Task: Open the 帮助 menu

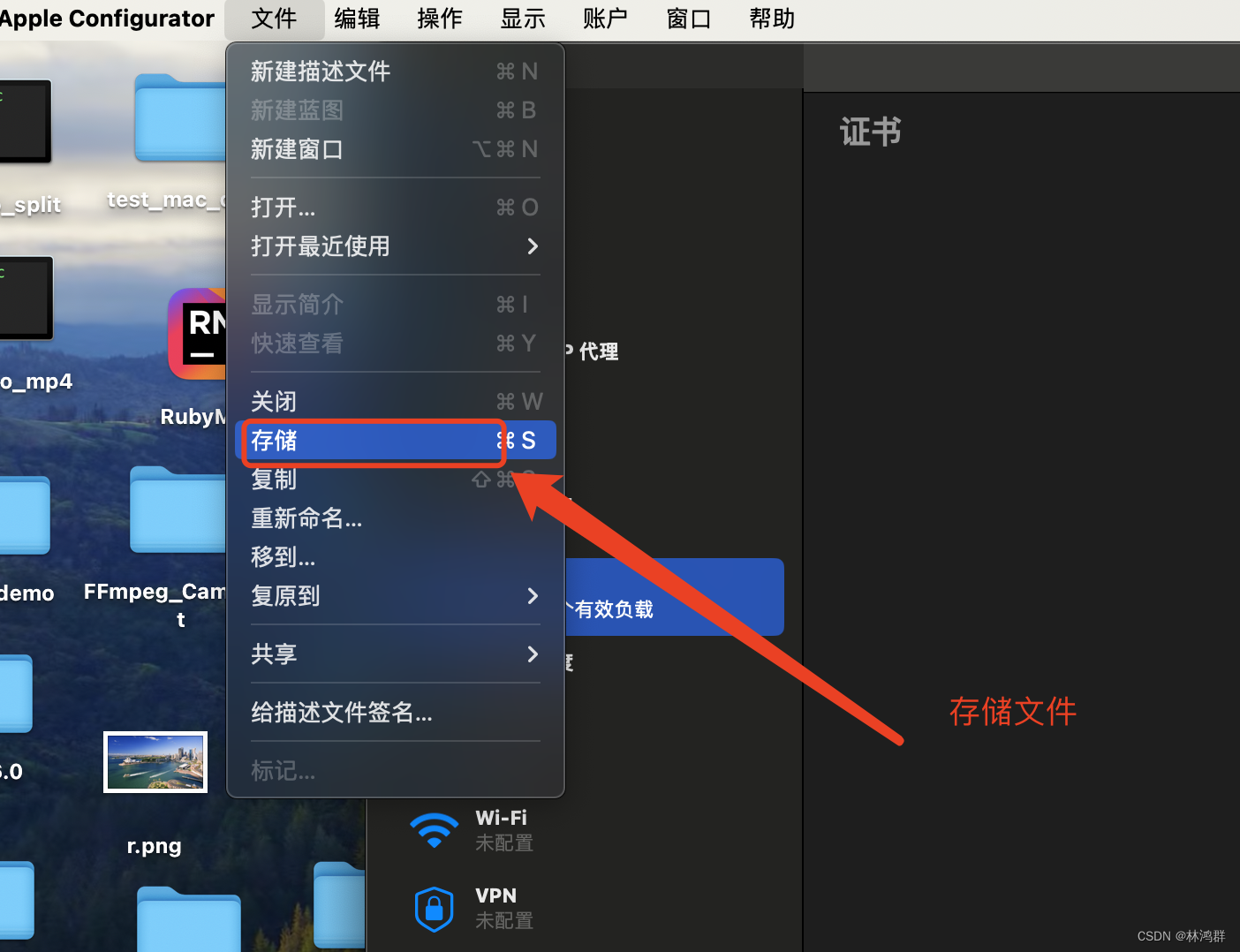Action: click(772, 19)
